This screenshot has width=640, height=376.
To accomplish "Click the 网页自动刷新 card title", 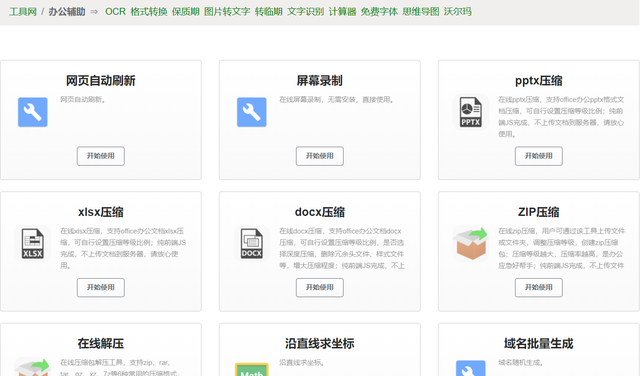I will coord(101,80).
